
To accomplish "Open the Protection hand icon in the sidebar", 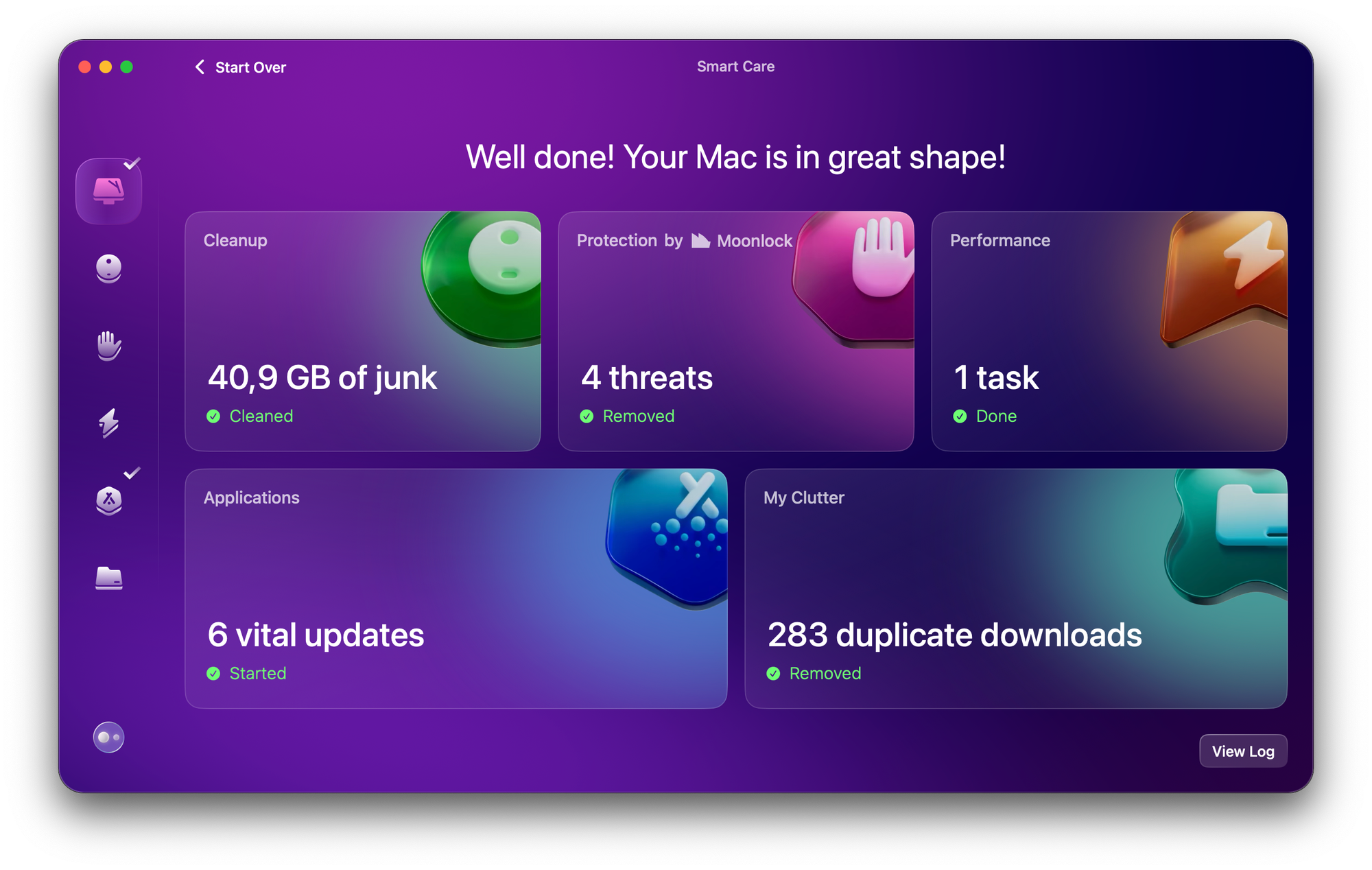I will (108, 346).
